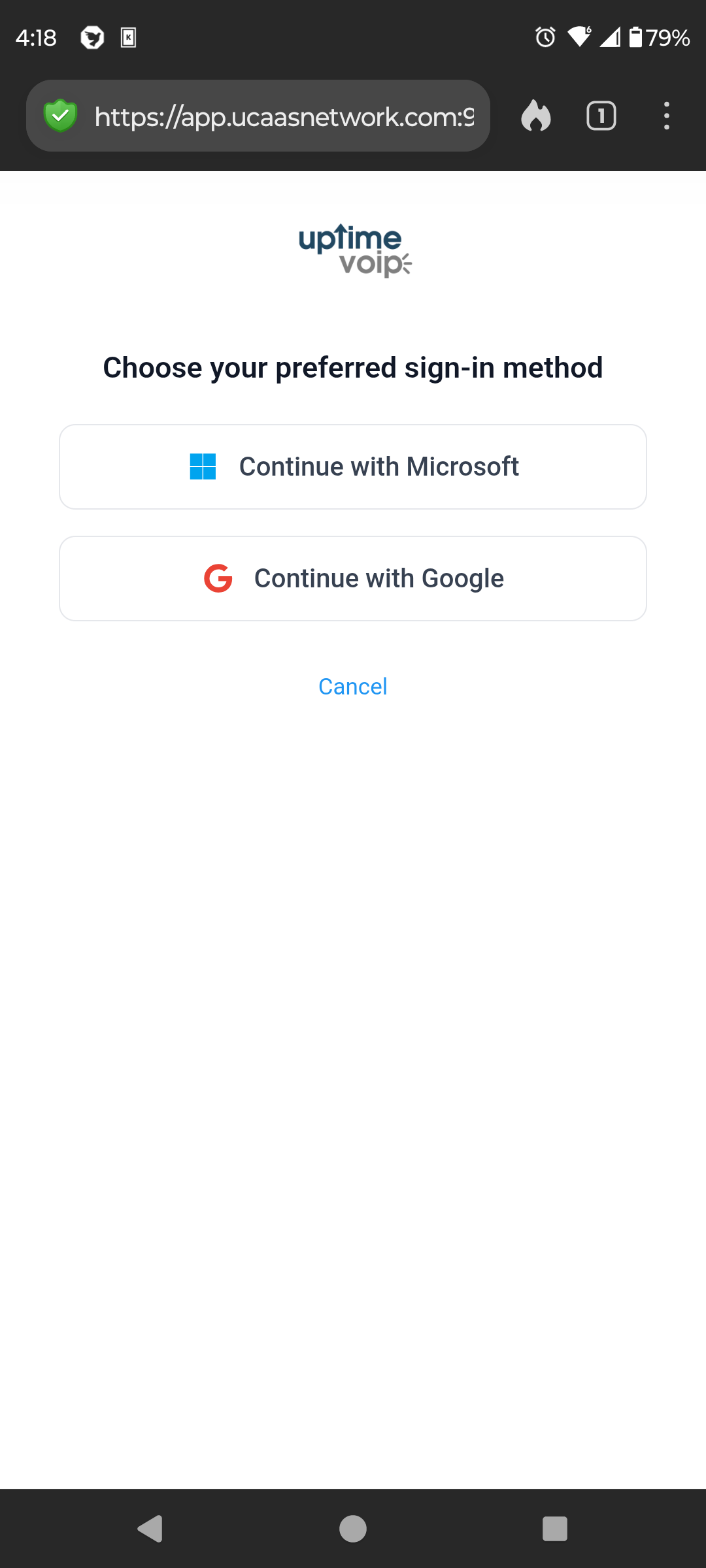The width and height of the screenshot is (706, 1568).
Task: Tap the alarm clock status icon
Action: [545, 37]
